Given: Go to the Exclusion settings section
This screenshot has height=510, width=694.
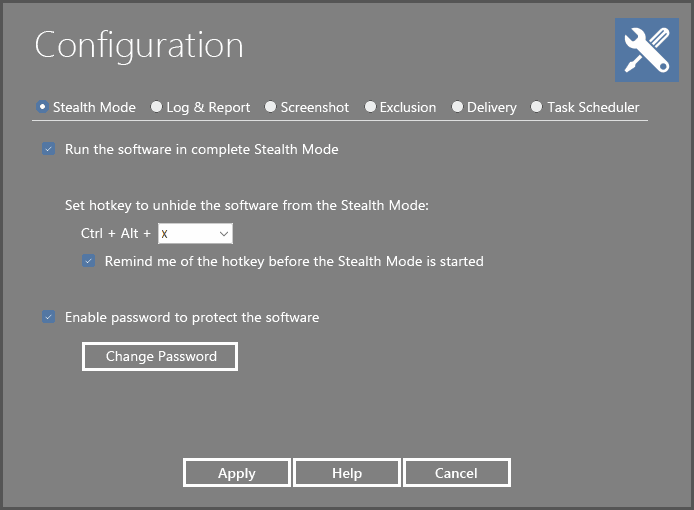Looking at the screenshot, I should coord(370,107).
